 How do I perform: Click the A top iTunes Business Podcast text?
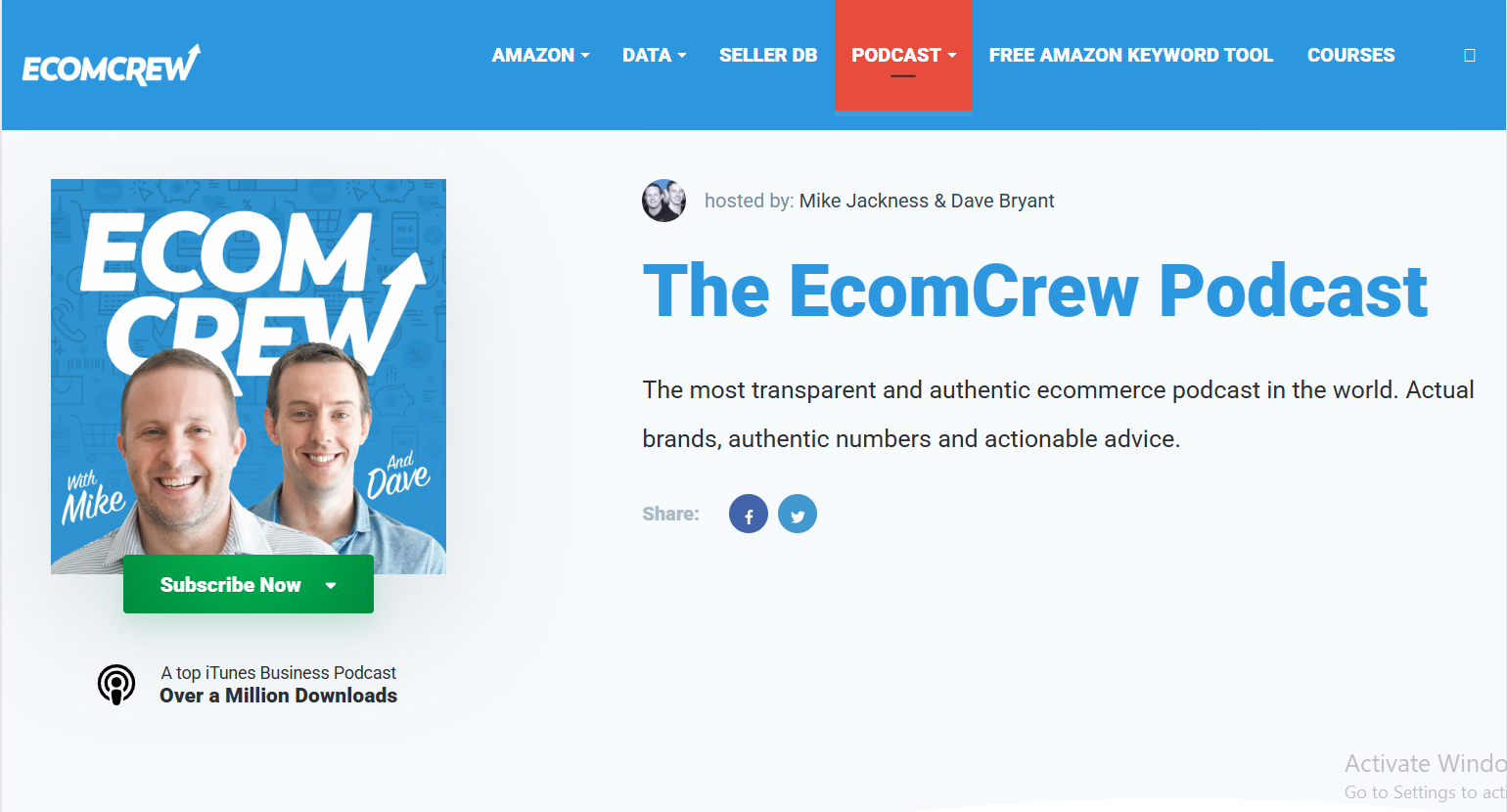[279, 673]
